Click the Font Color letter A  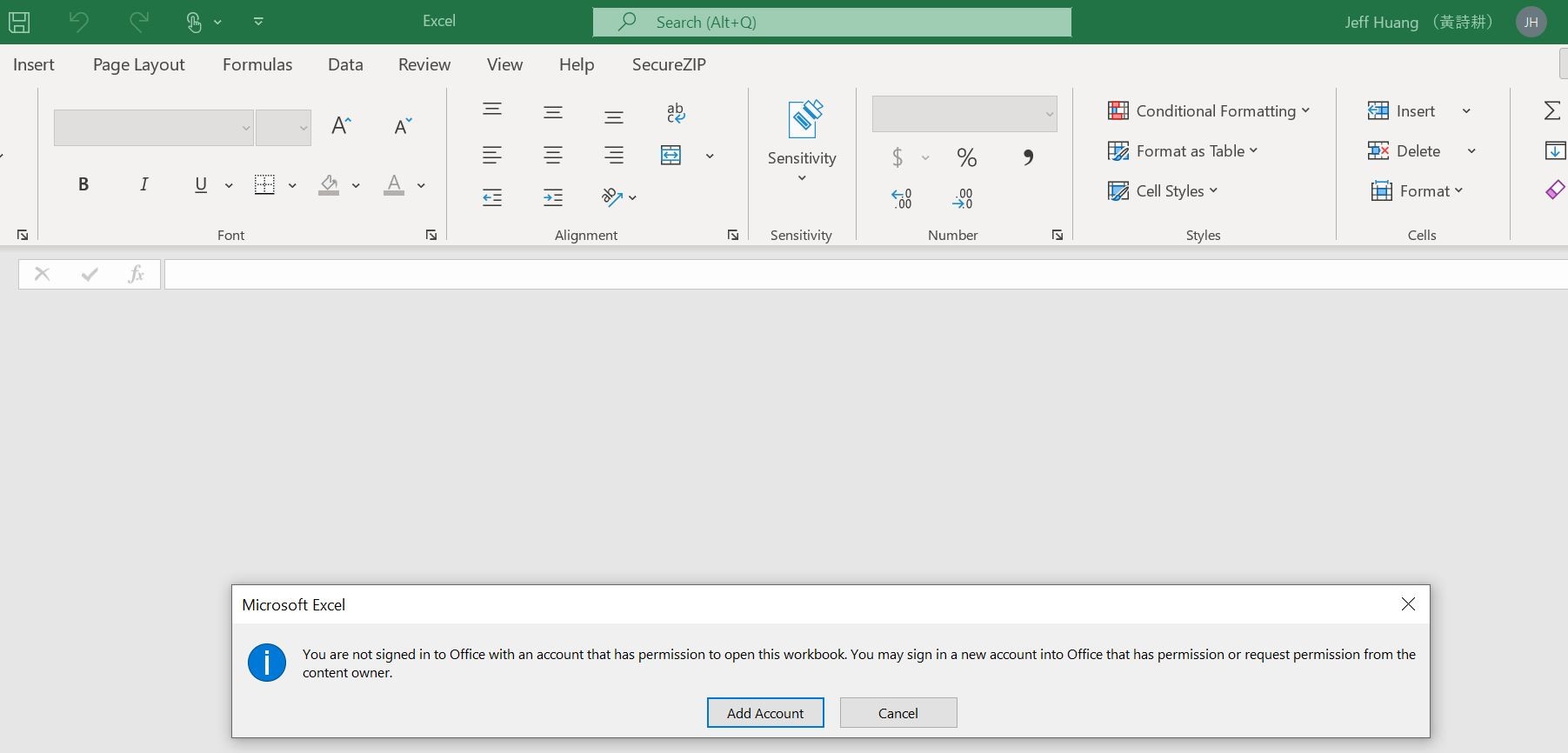click(x=394, y=184)
